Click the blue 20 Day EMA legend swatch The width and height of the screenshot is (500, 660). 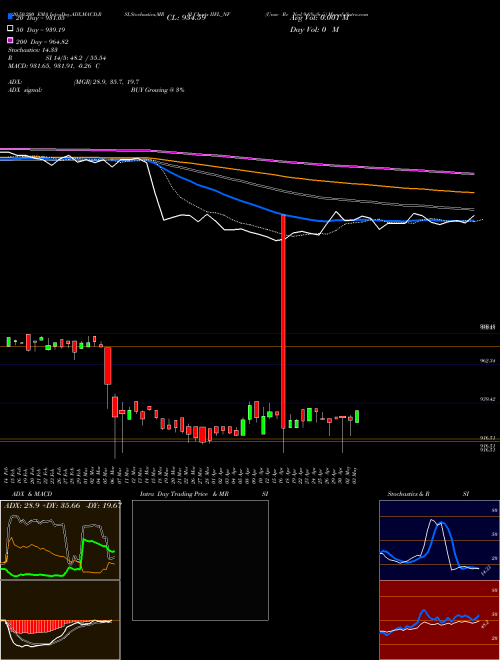[11, 17]
